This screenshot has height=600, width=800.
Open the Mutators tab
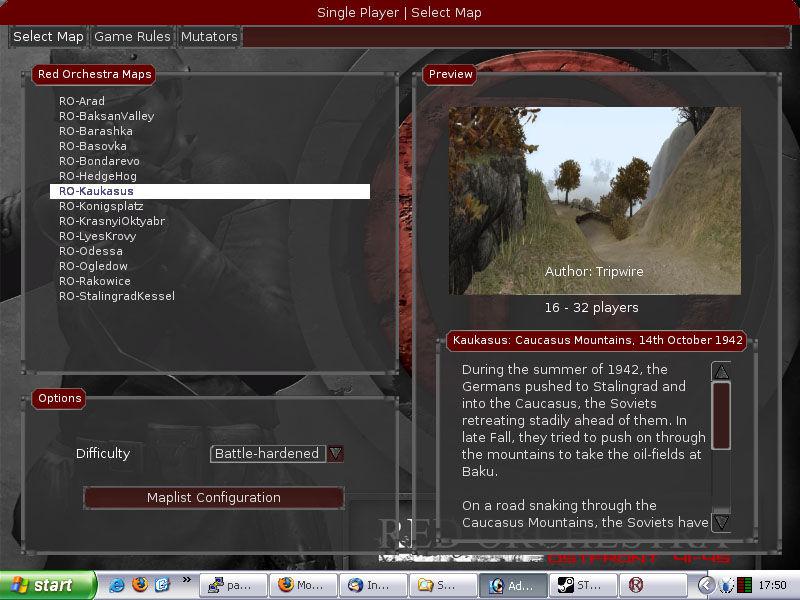coord(209,37)
